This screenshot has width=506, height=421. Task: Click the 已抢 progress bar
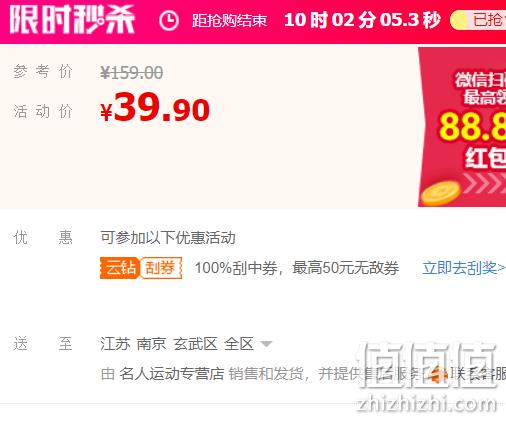point(478,20)
